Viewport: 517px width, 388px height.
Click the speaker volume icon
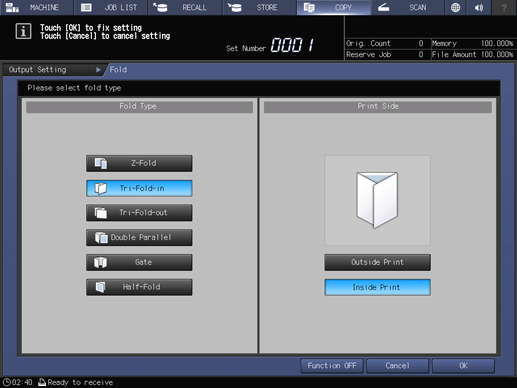[479, 7]
